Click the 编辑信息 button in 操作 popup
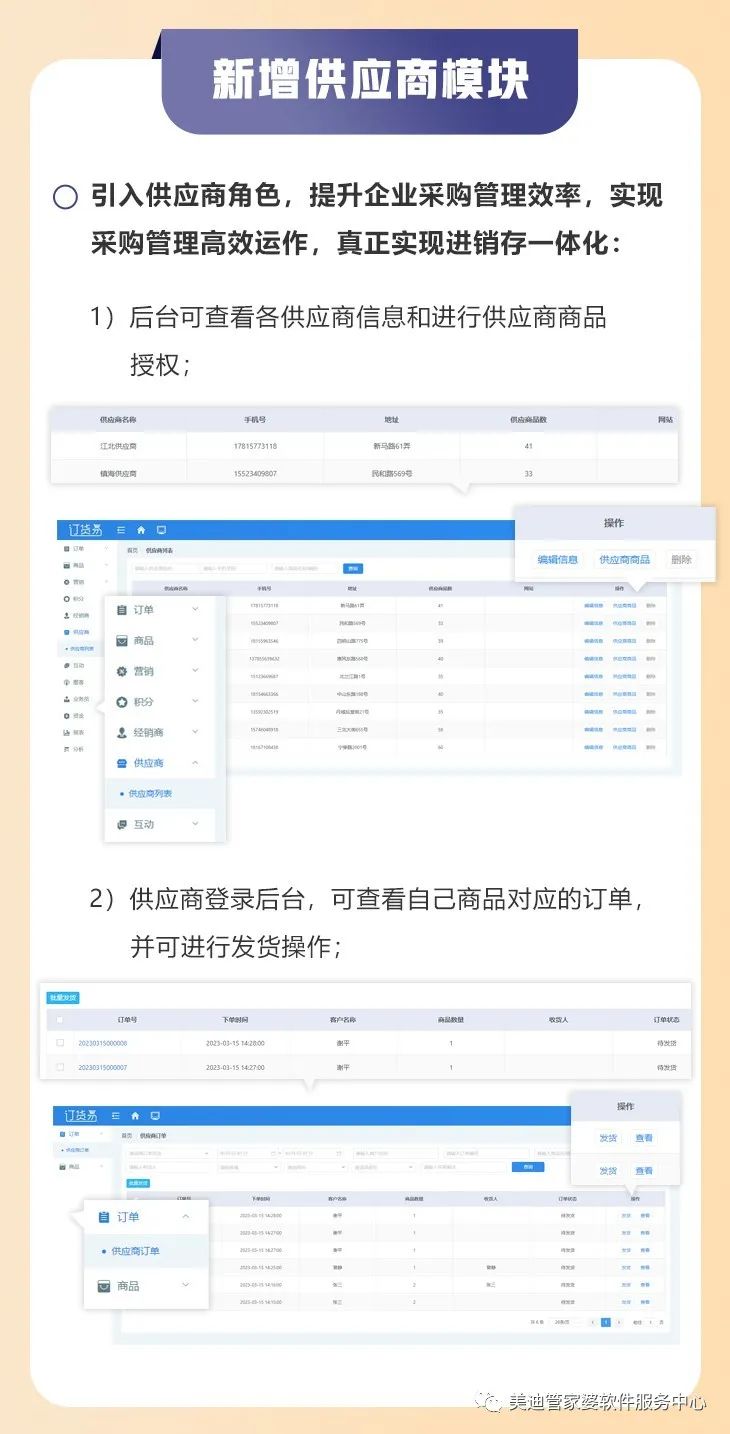Screen dimensions: 730x1434 pyautogui.click(x=558, y=560)
